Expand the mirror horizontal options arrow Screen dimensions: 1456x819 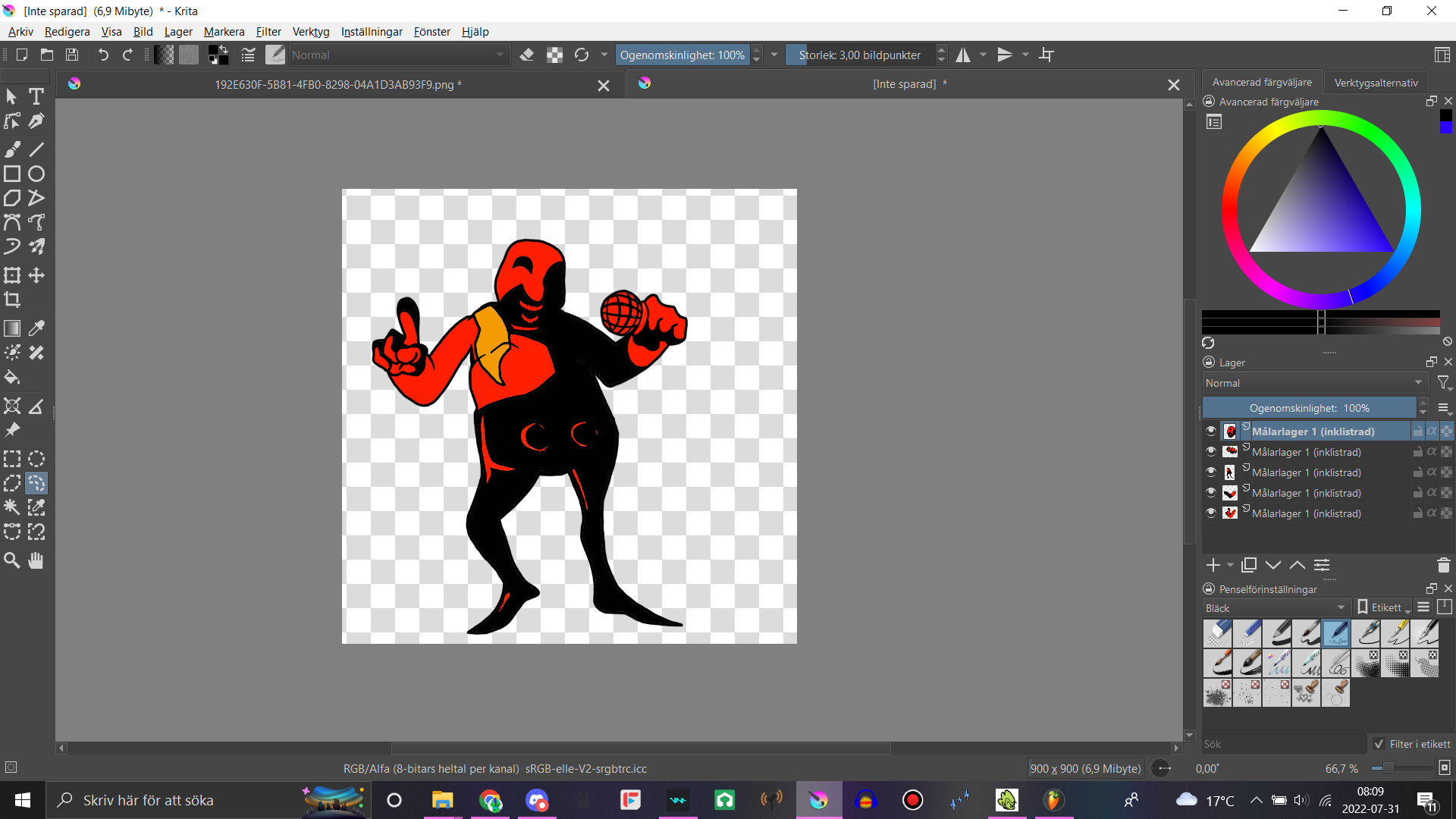984,55
